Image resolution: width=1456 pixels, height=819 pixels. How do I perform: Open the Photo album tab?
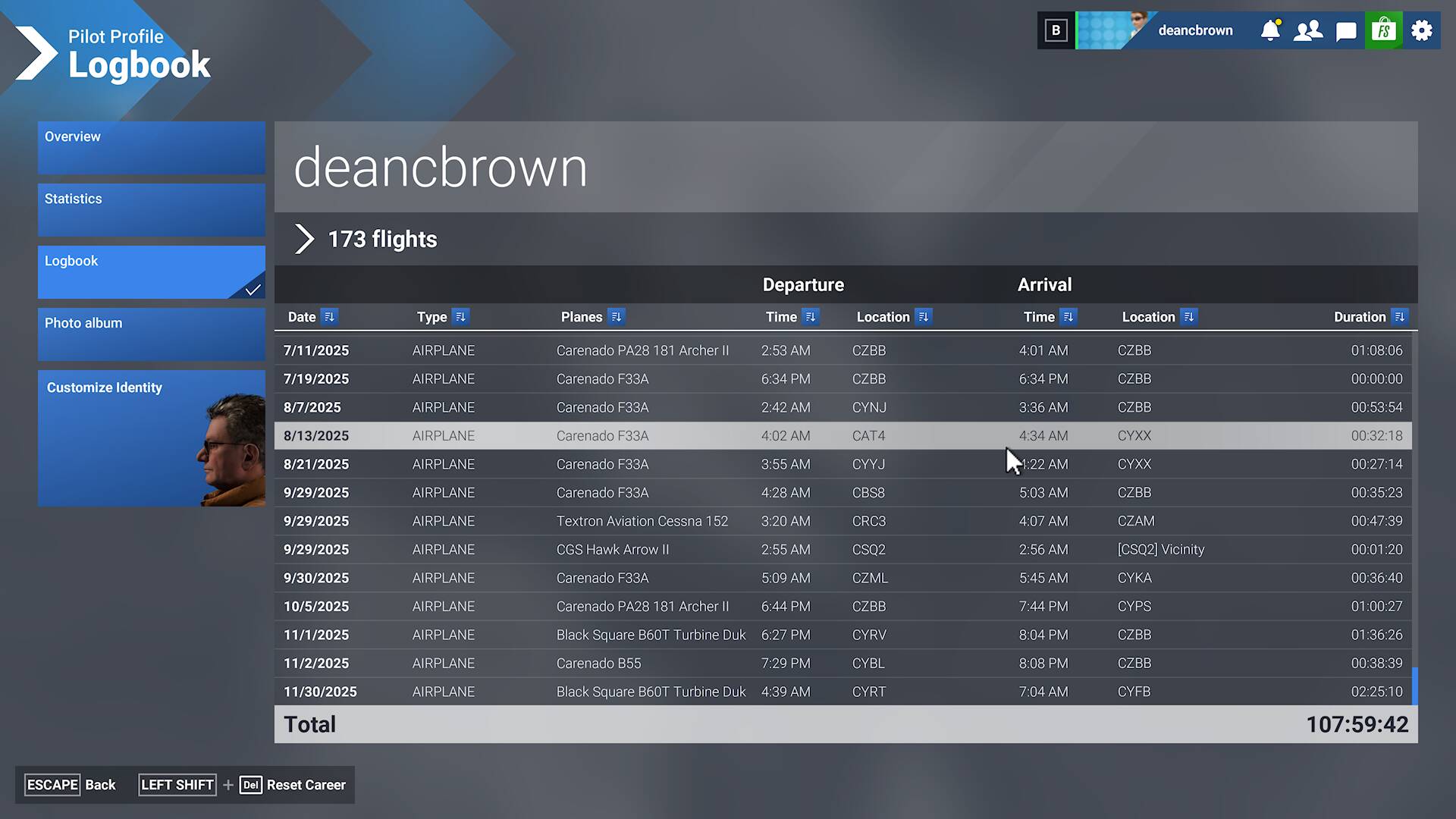coord(152,334)
